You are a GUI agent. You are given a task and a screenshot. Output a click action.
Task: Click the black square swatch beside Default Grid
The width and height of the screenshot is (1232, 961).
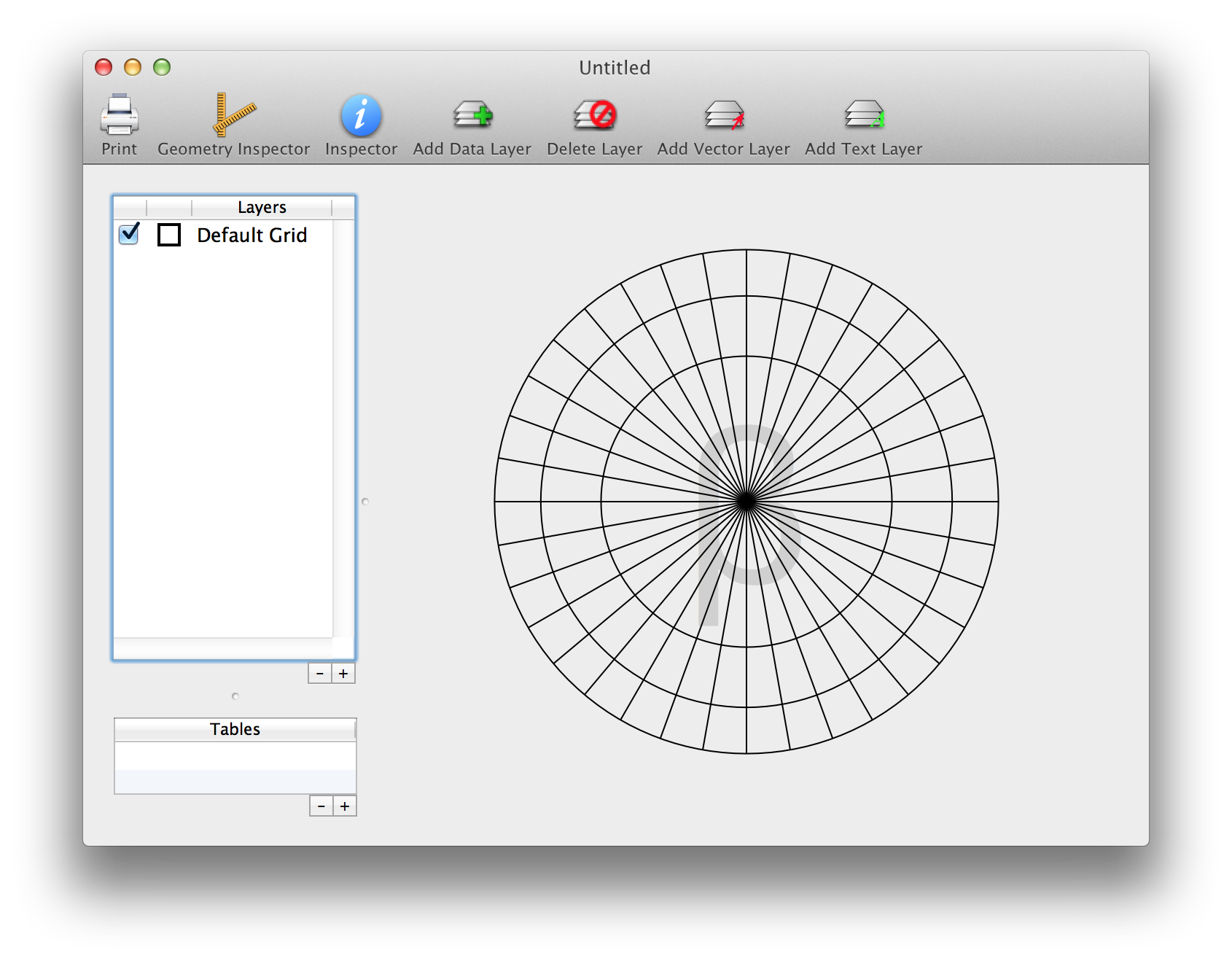tap(169, 235)
